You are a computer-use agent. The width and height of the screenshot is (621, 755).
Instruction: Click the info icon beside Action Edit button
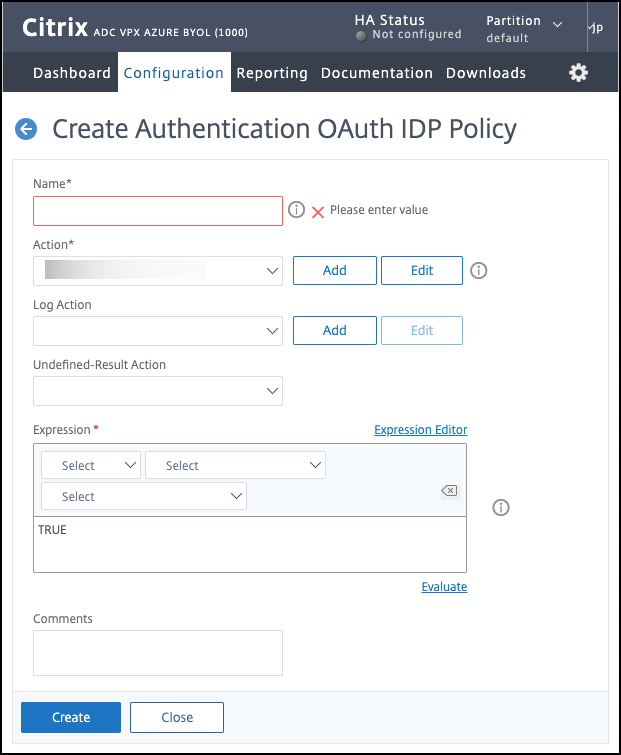click(478, 271)
